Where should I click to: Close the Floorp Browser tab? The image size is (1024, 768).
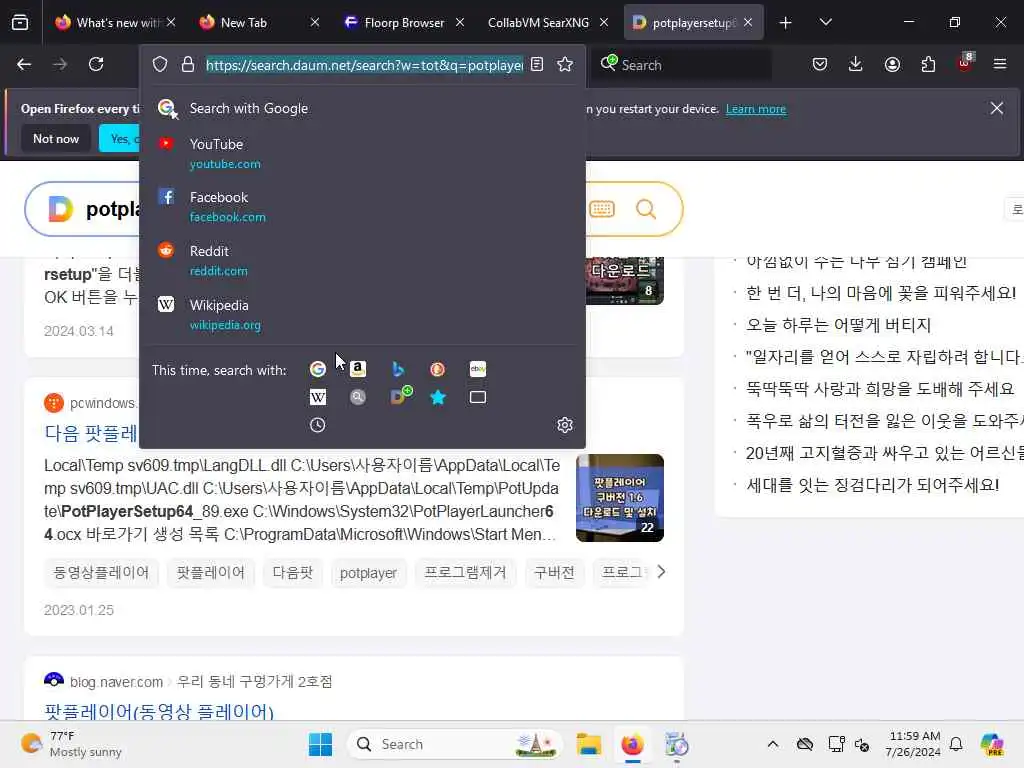pos(460,22)
